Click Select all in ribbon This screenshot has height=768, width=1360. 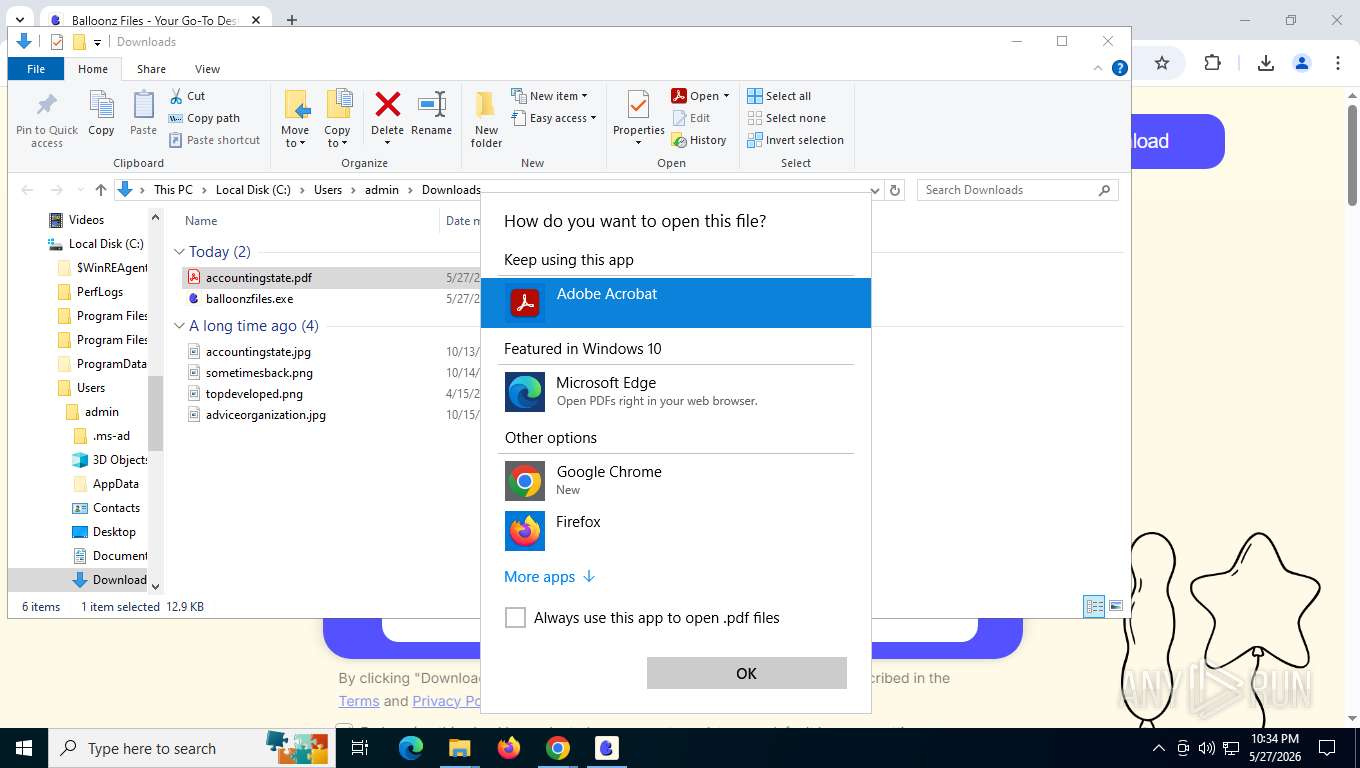coord(779,96)
